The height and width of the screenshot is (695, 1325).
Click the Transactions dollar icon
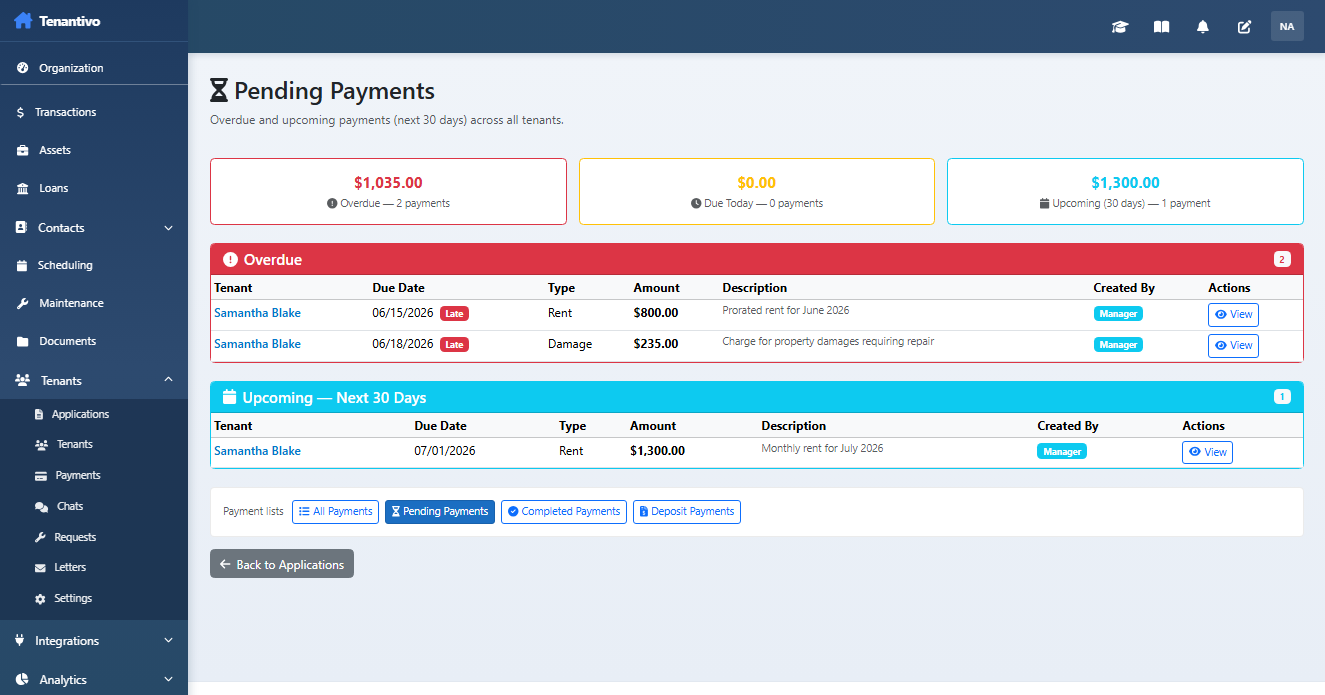point(20,112)
